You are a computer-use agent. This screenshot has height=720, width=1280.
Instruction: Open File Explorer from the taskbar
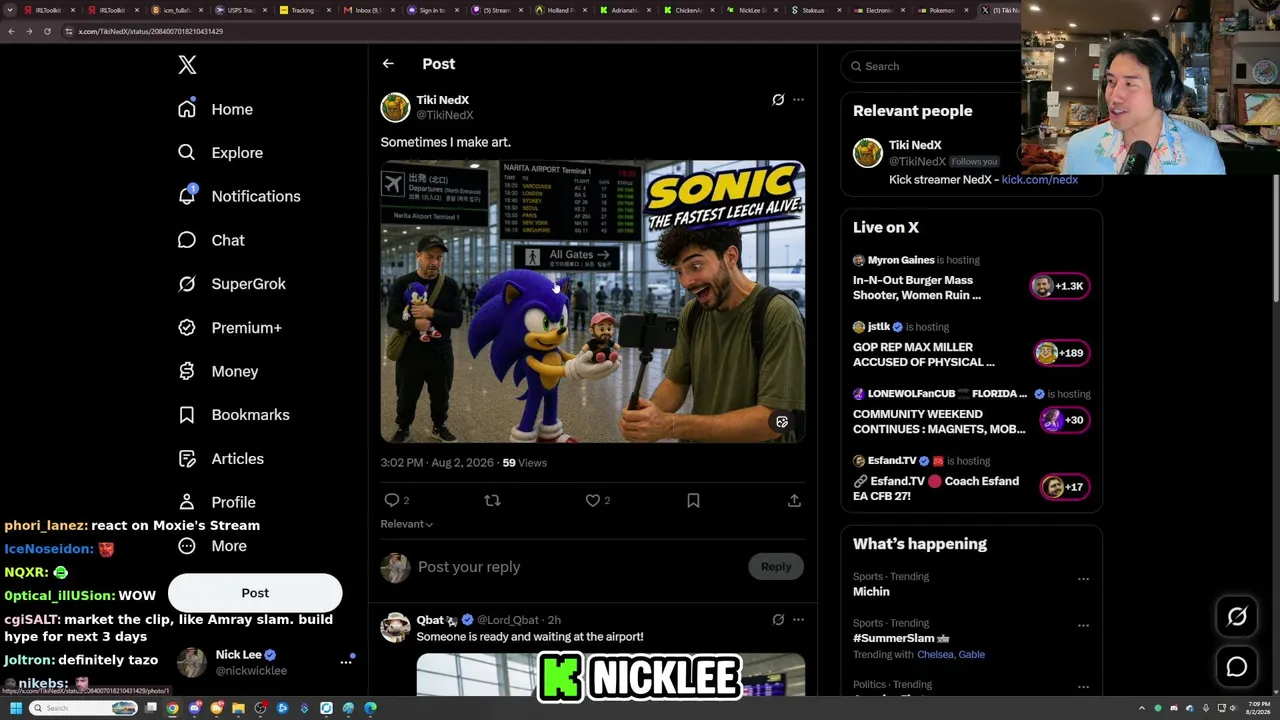[238, 708]
